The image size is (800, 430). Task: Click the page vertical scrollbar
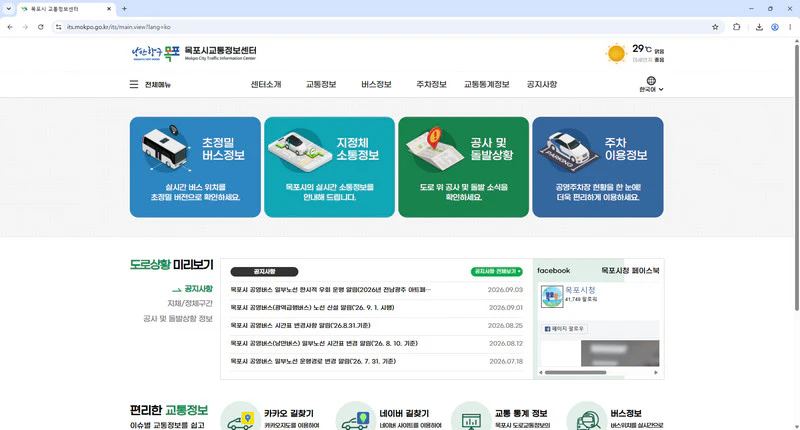[796, 178]
